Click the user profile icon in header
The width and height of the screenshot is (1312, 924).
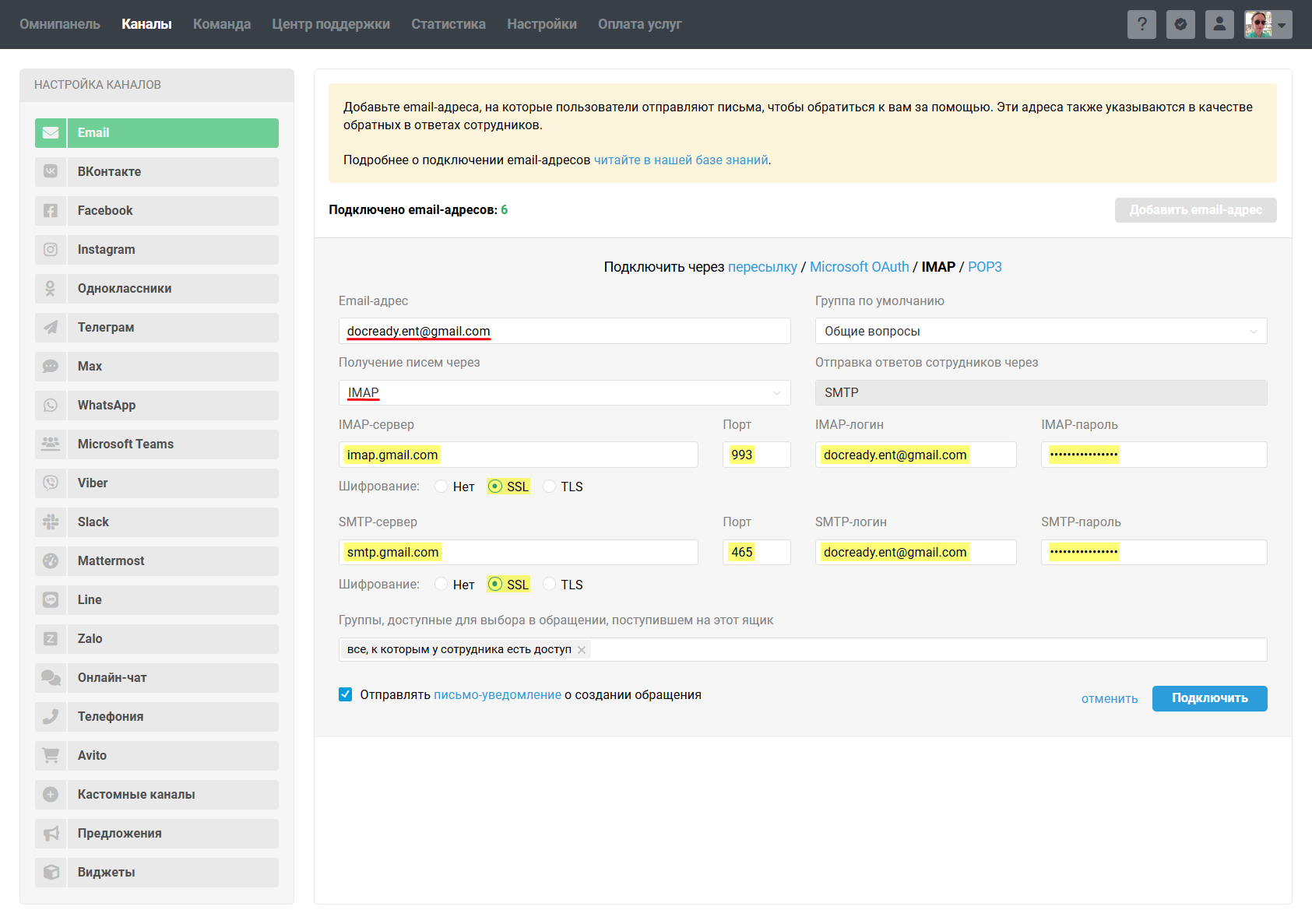point(1219,24)
